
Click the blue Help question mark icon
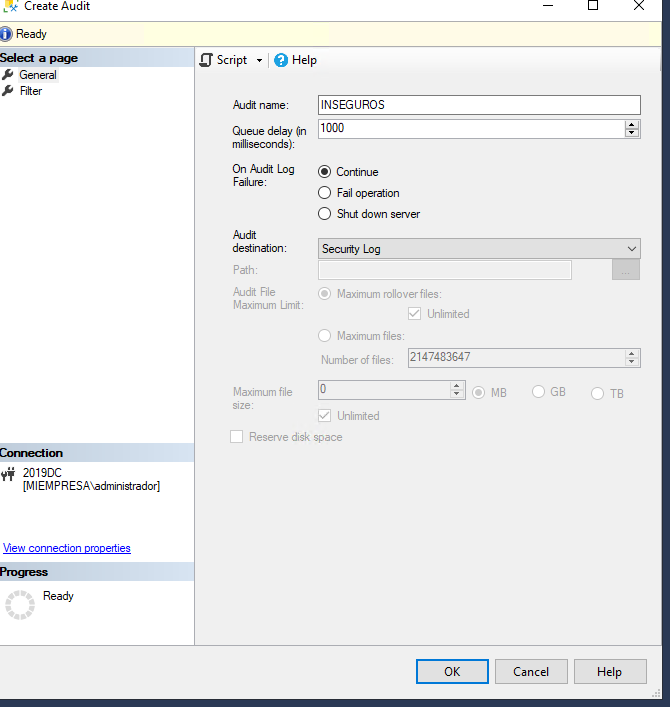(x=281, y=60)
